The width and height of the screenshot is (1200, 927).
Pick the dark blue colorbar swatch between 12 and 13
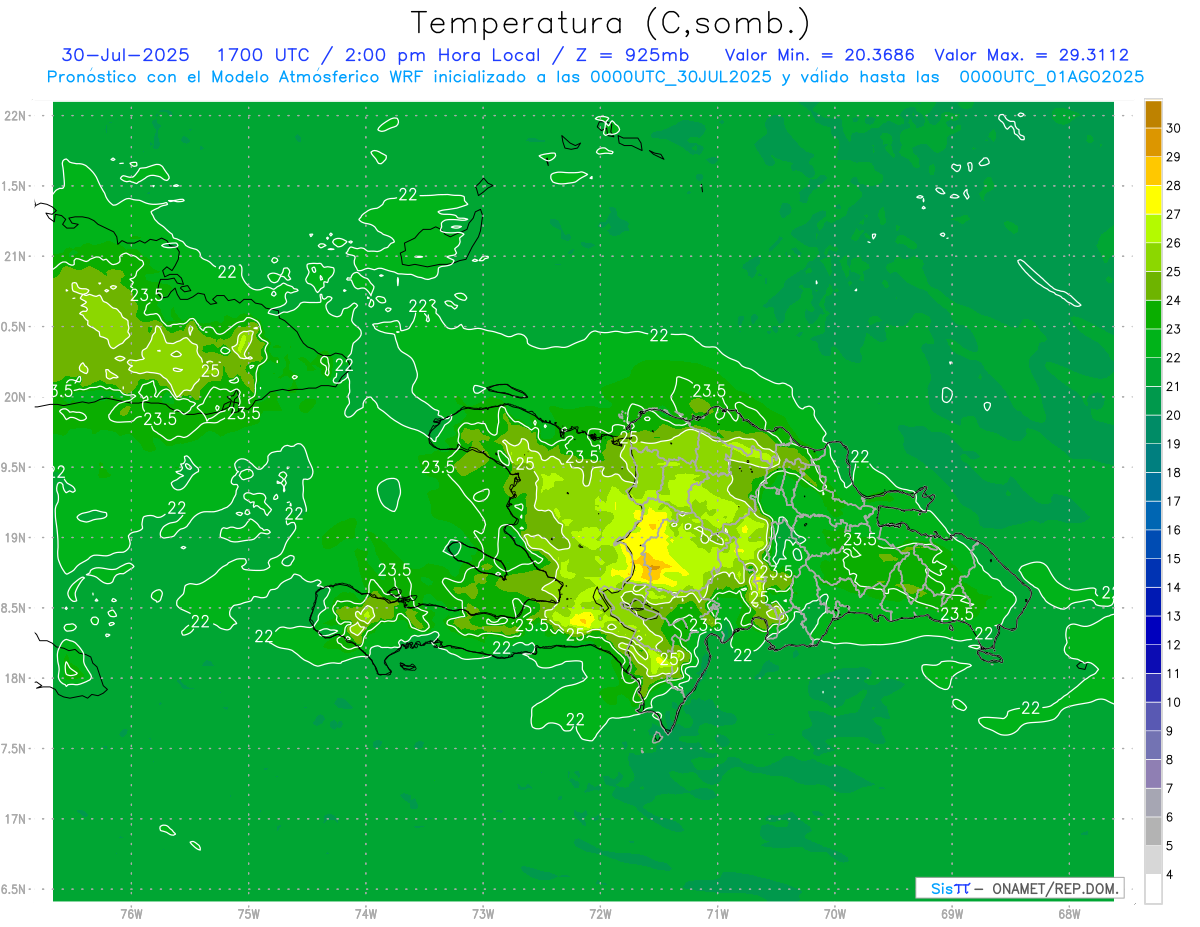pos(1153,630)
